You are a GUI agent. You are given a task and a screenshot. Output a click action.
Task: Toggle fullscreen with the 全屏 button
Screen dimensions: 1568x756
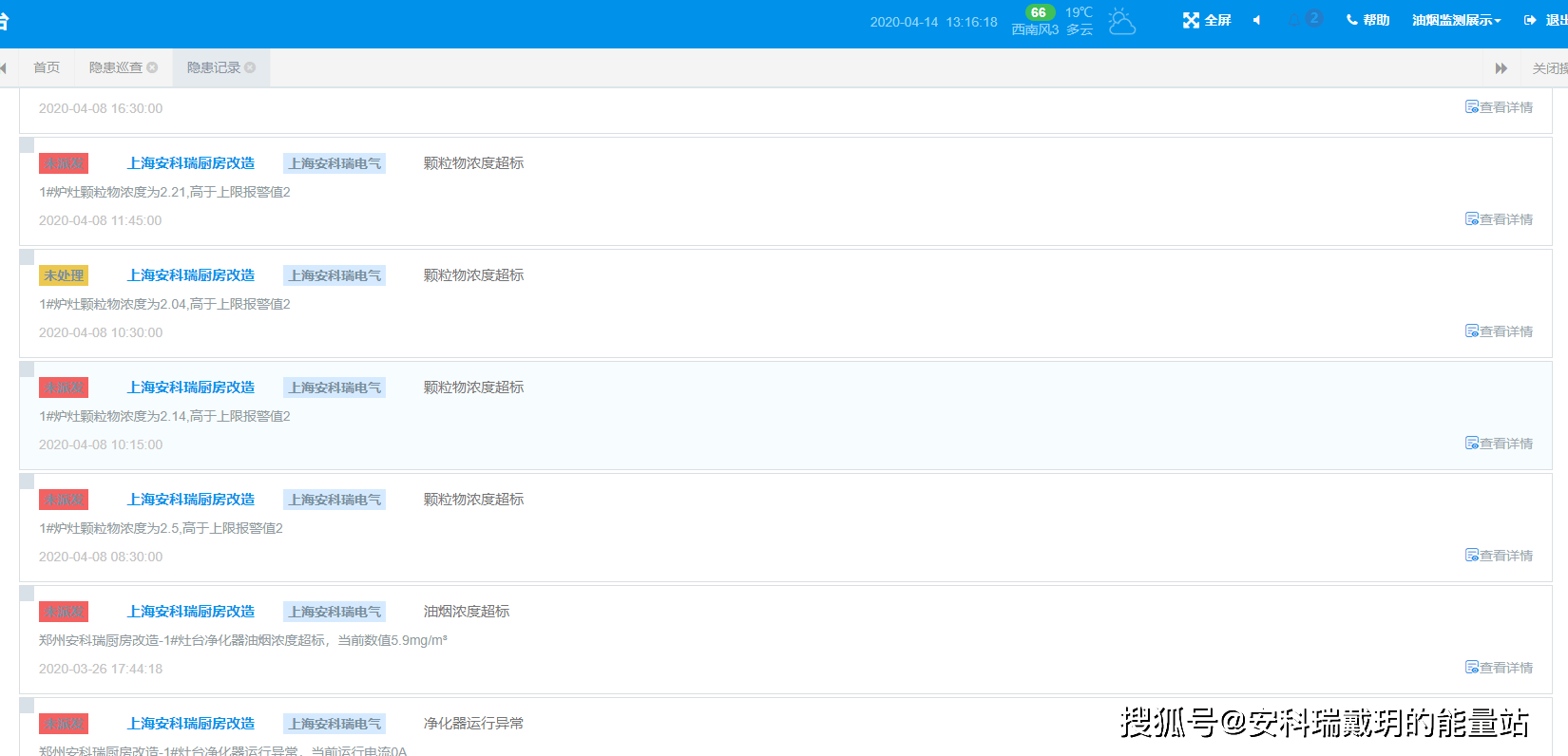point(1207,20)
